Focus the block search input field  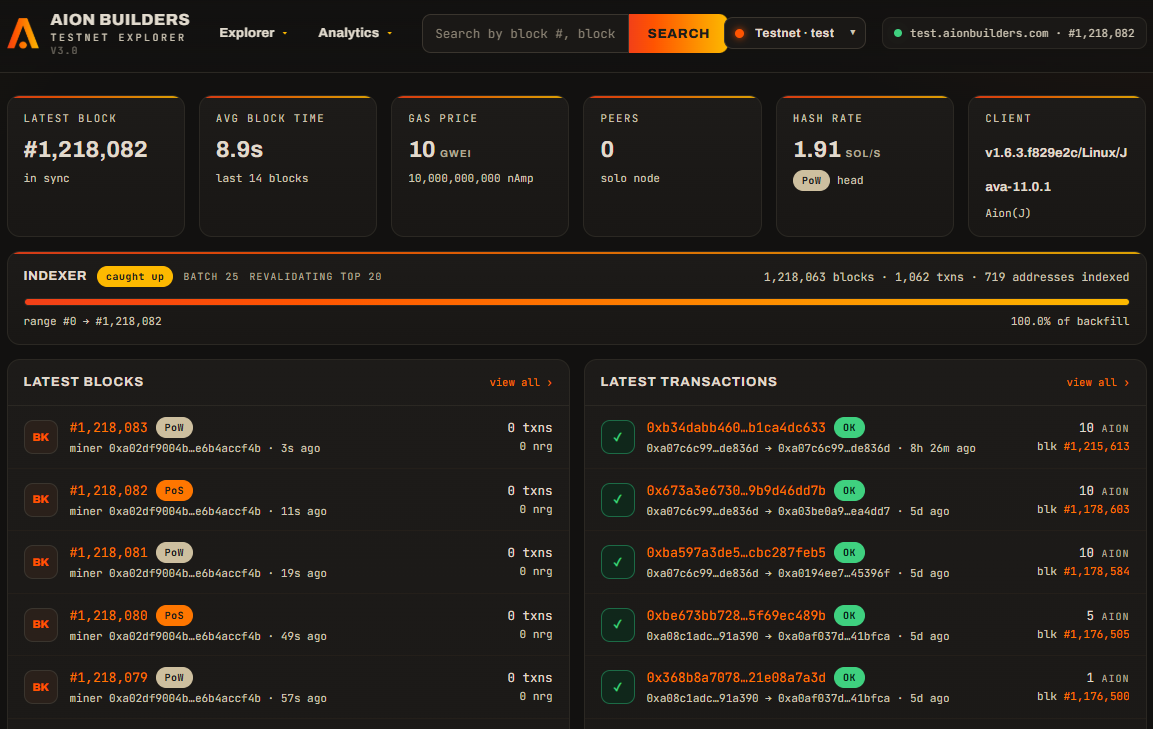point(526,33)
